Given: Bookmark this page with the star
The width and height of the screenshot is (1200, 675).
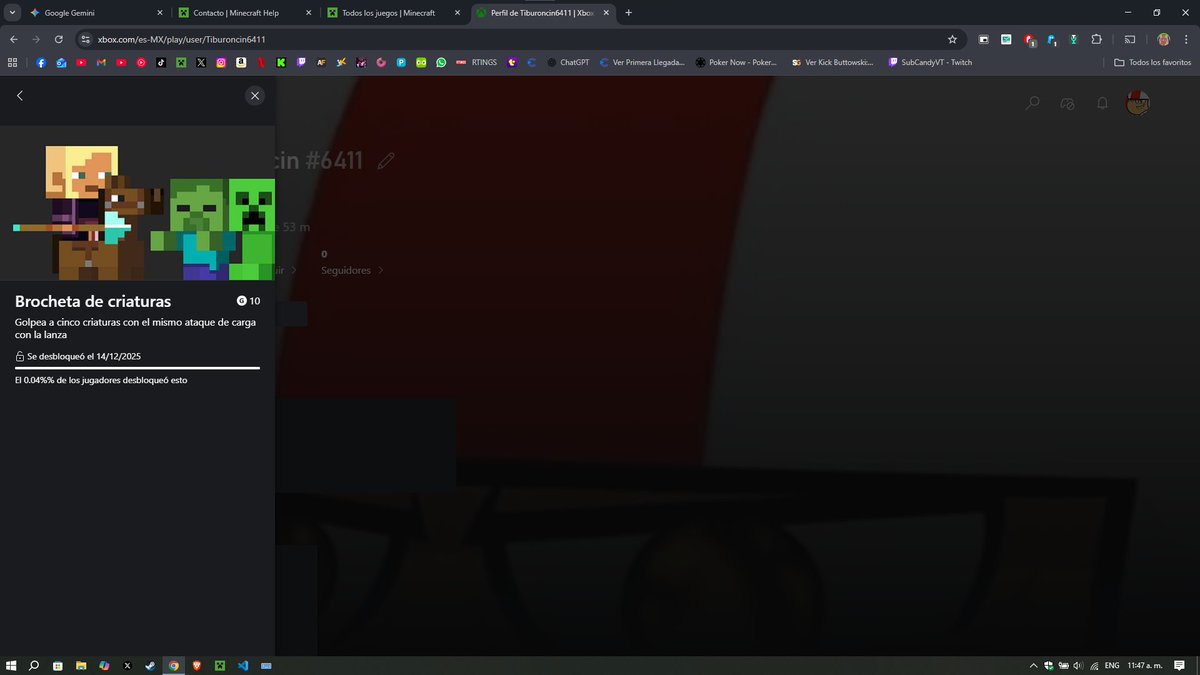Looking at the screenshot, I should point(952,39).
